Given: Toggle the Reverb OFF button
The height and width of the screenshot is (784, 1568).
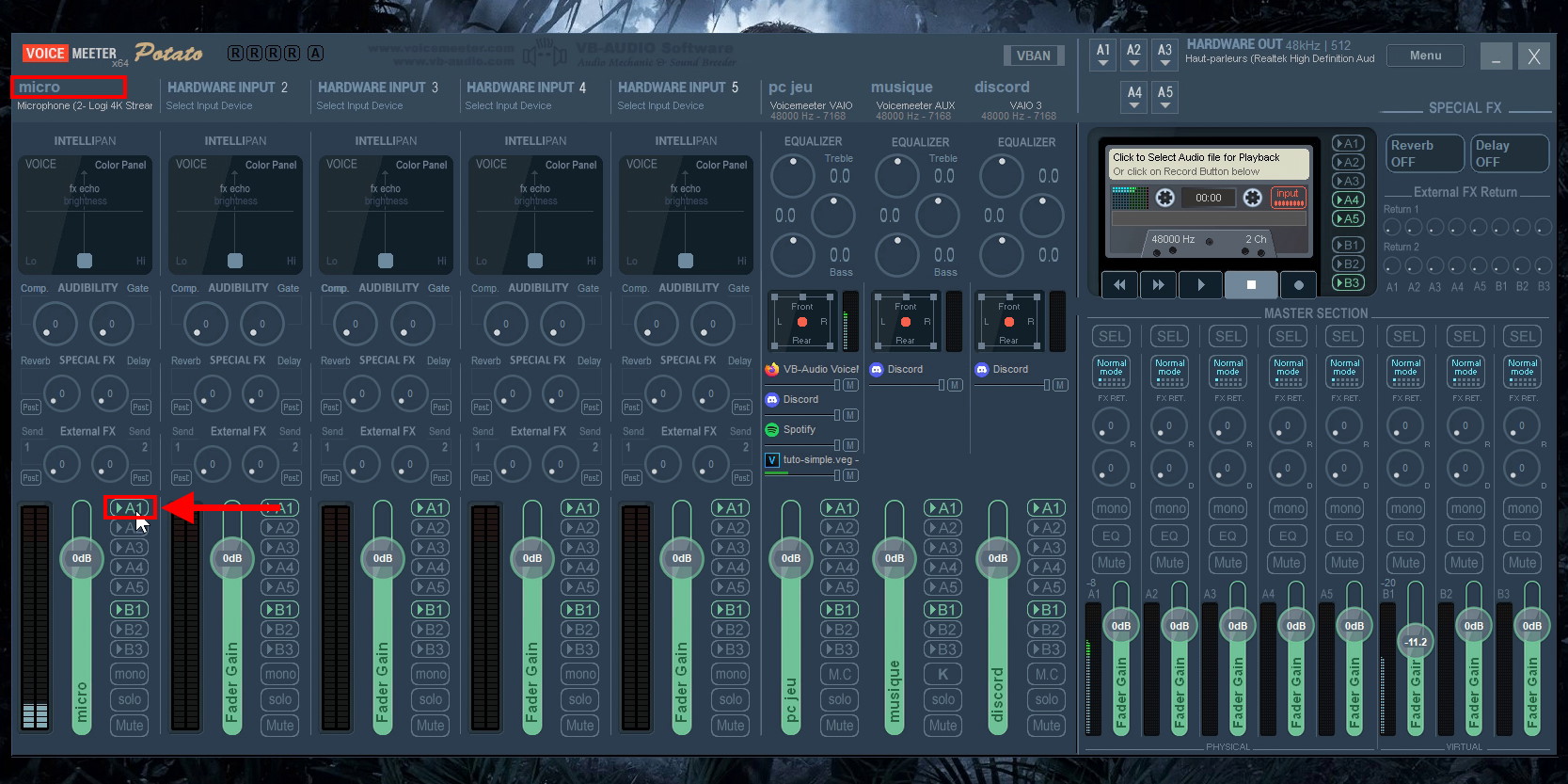Looking at the screenshot, I should point(1424,153).
